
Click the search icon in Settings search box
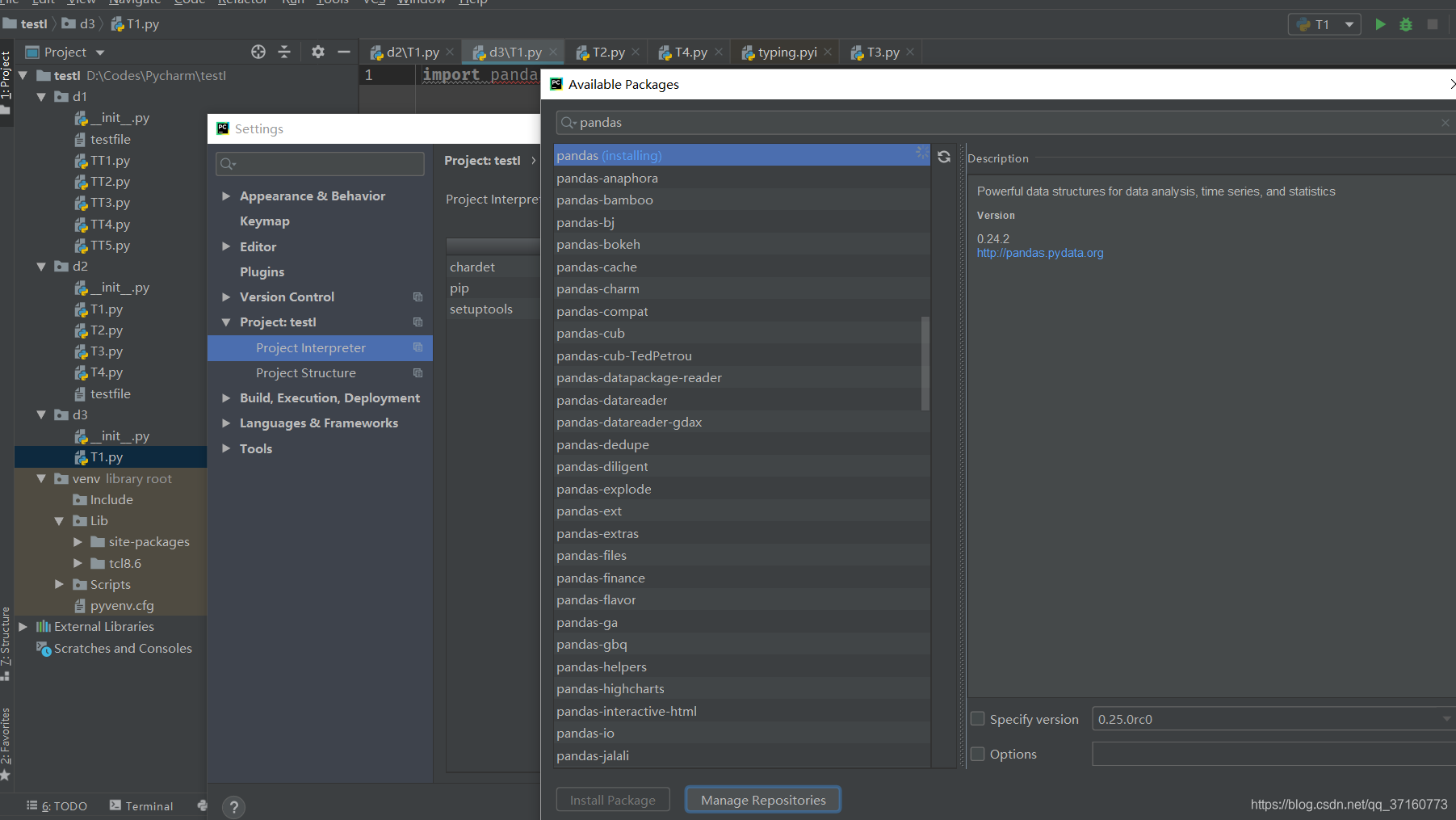point(229,164)
